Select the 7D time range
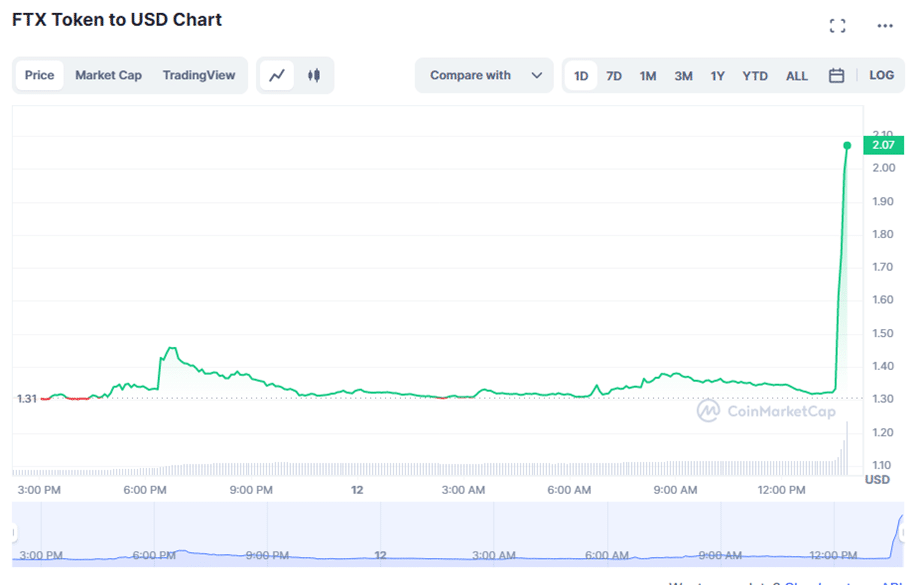 614,76
